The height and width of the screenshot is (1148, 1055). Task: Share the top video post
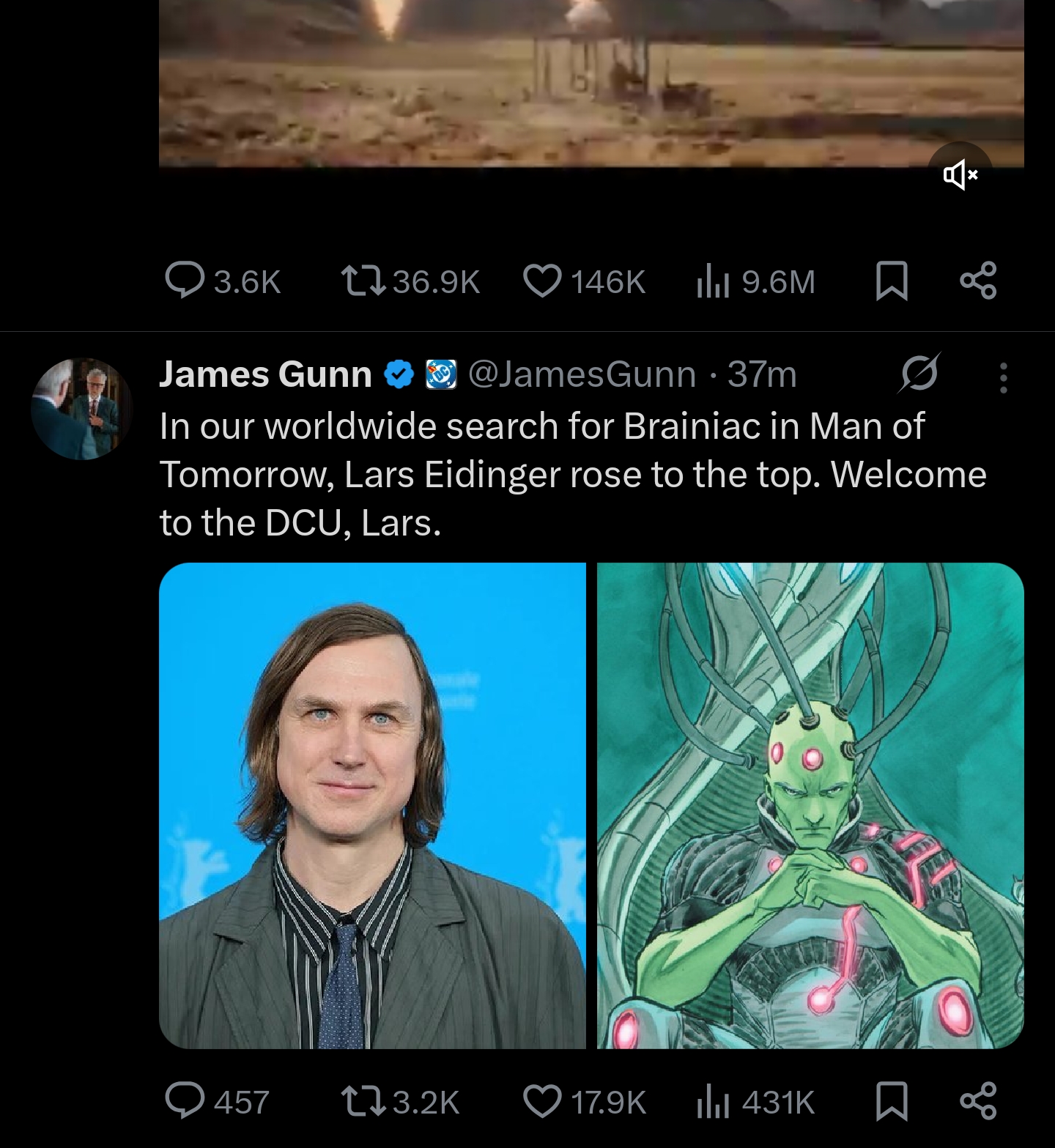[x=978, y=281]
